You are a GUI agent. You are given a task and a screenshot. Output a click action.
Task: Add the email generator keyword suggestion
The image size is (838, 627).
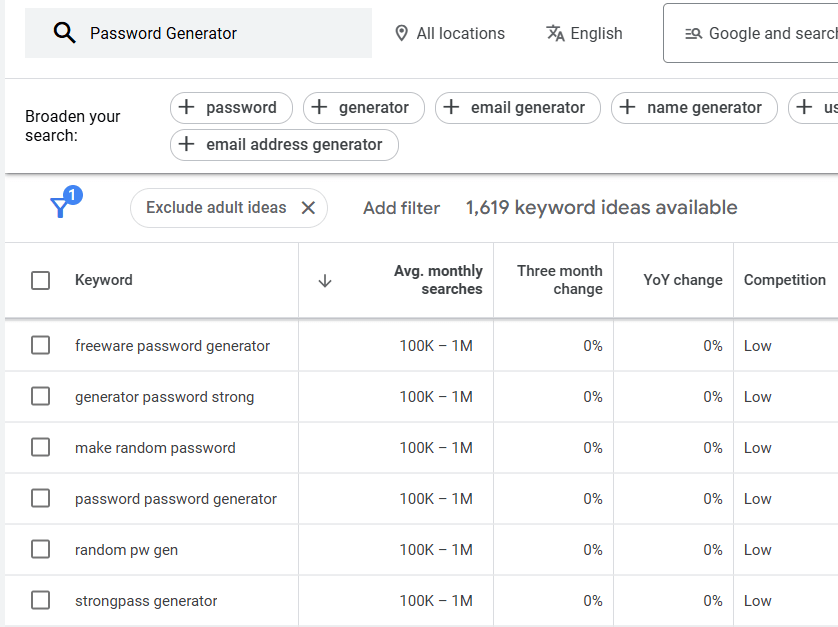pyautogui.click(x=518, y=107)
